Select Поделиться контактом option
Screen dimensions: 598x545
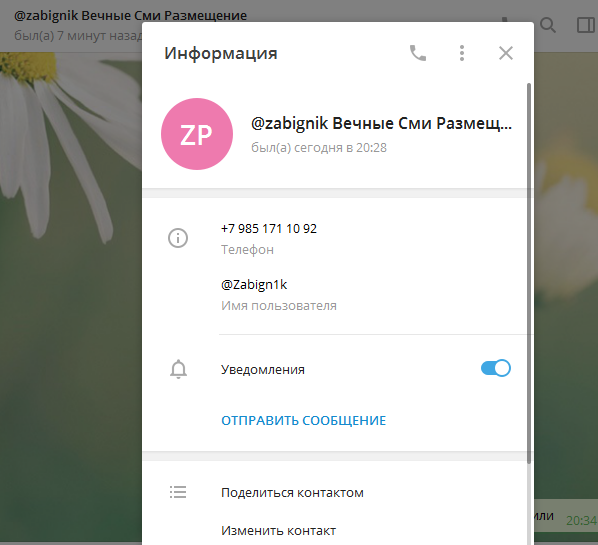(x=292, y=492)
